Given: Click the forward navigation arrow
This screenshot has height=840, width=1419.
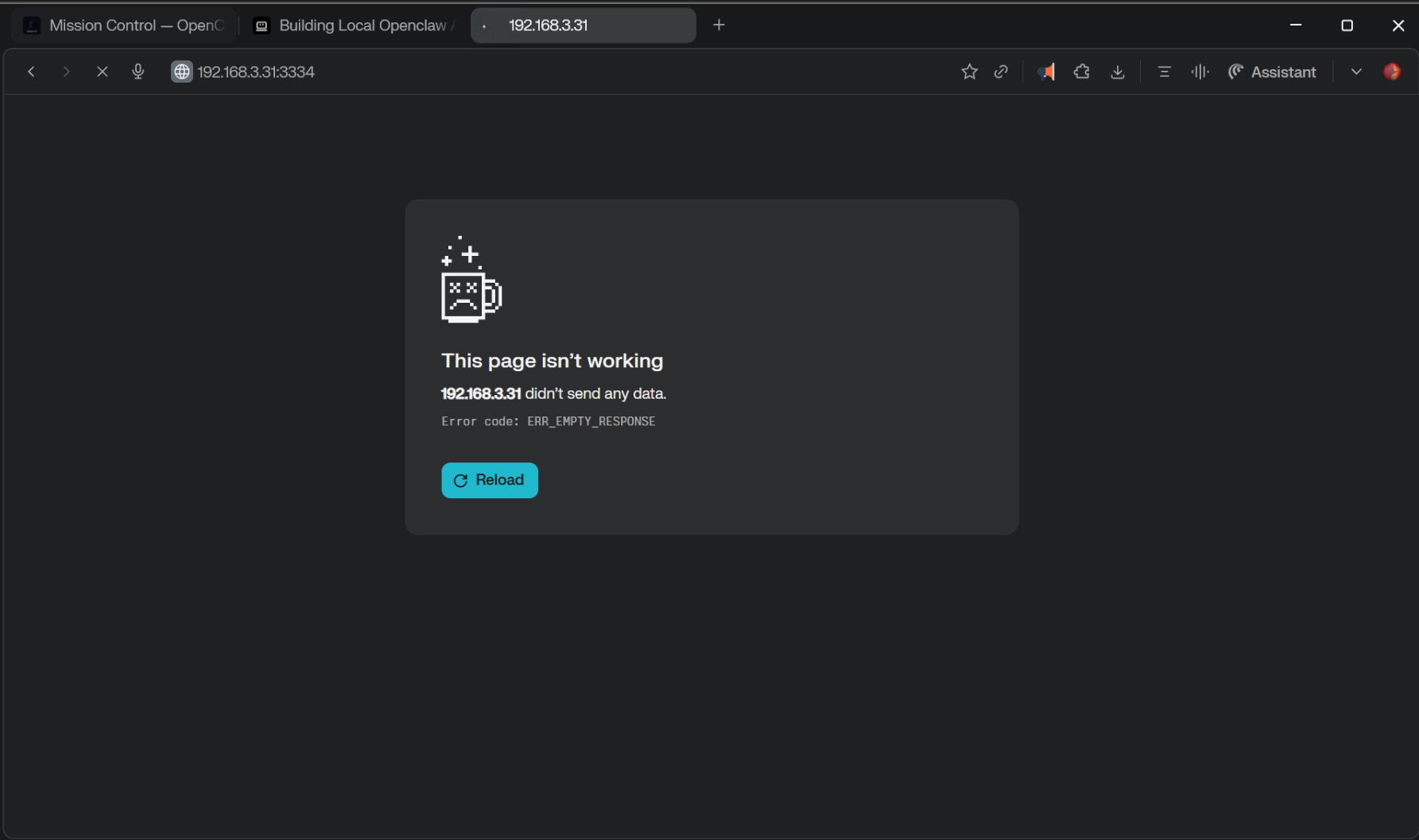Looking at the screenshot, I should tap(66, 72).
